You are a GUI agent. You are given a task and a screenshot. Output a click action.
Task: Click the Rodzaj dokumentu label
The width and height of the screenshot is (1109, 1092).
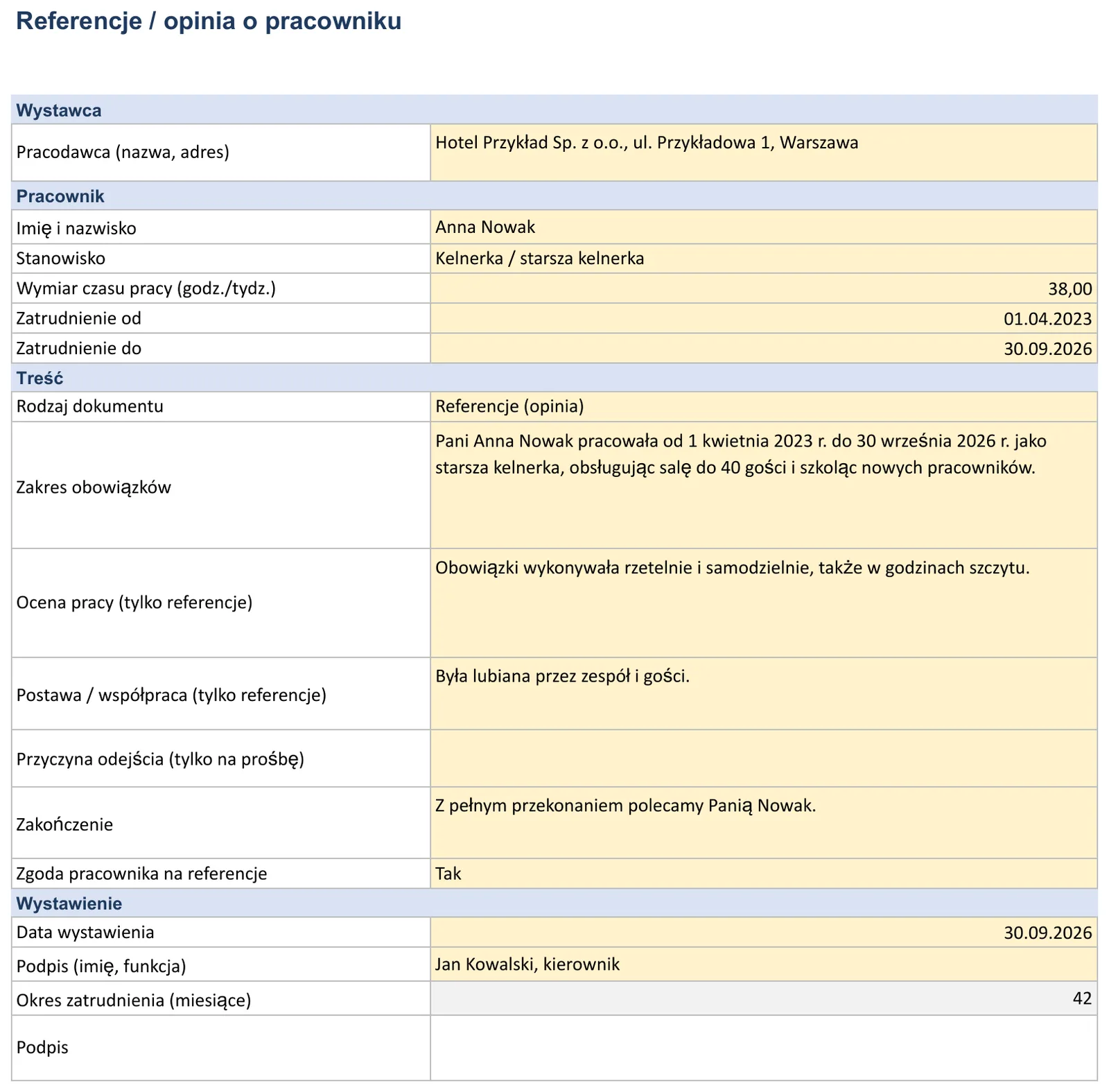click(x=90, y=406)
